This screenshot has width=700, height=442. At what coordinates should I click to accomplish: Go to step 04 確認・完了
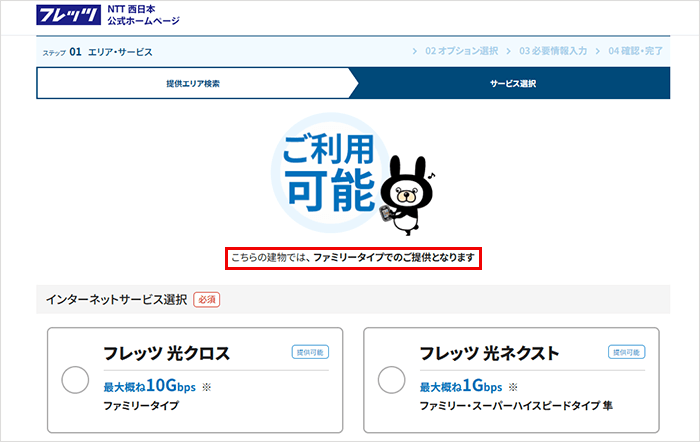(637, 51)
